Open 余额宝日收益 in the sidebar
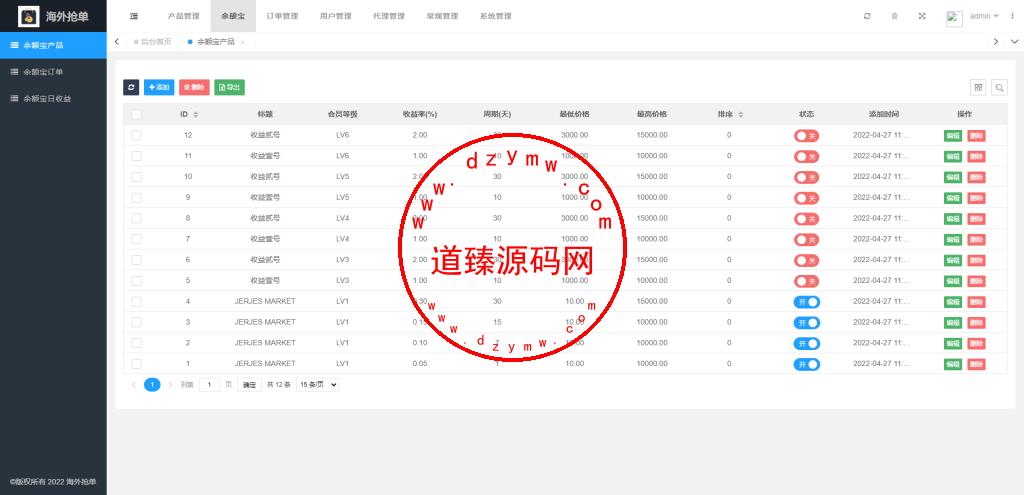The height and width of the screenshot is (495, 1024). [53, 99]
